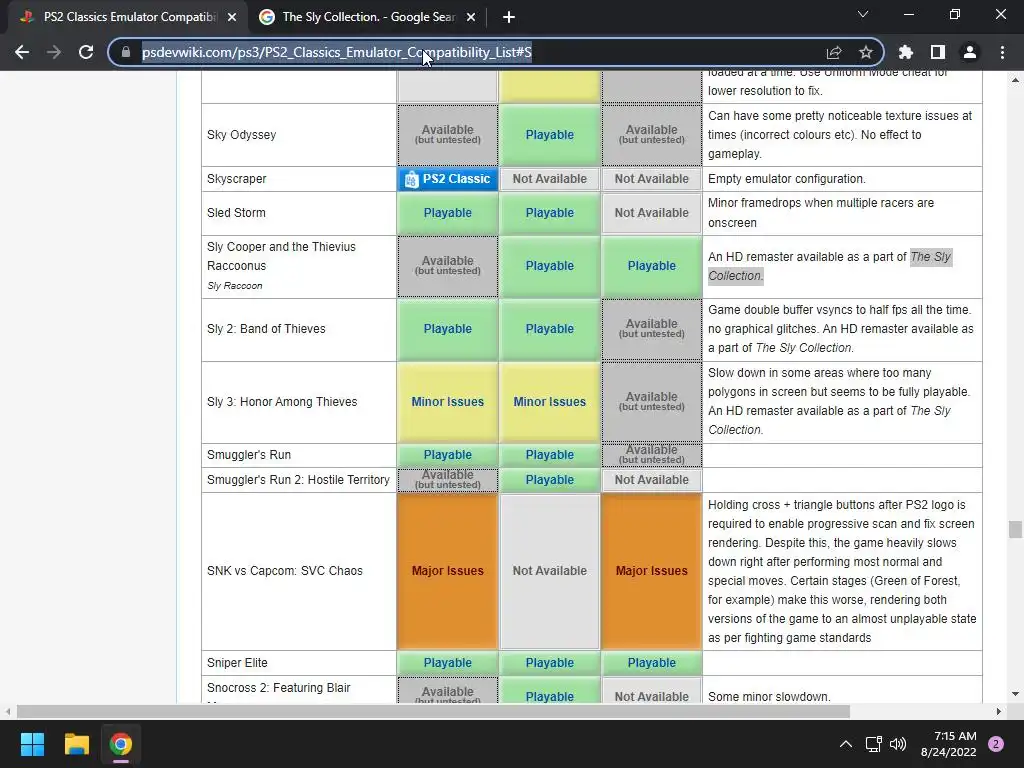The image size is (1024, 768).
Task: Click the PS2 Classic badge for Skyscraper
Action: click(x=448, y=179)
